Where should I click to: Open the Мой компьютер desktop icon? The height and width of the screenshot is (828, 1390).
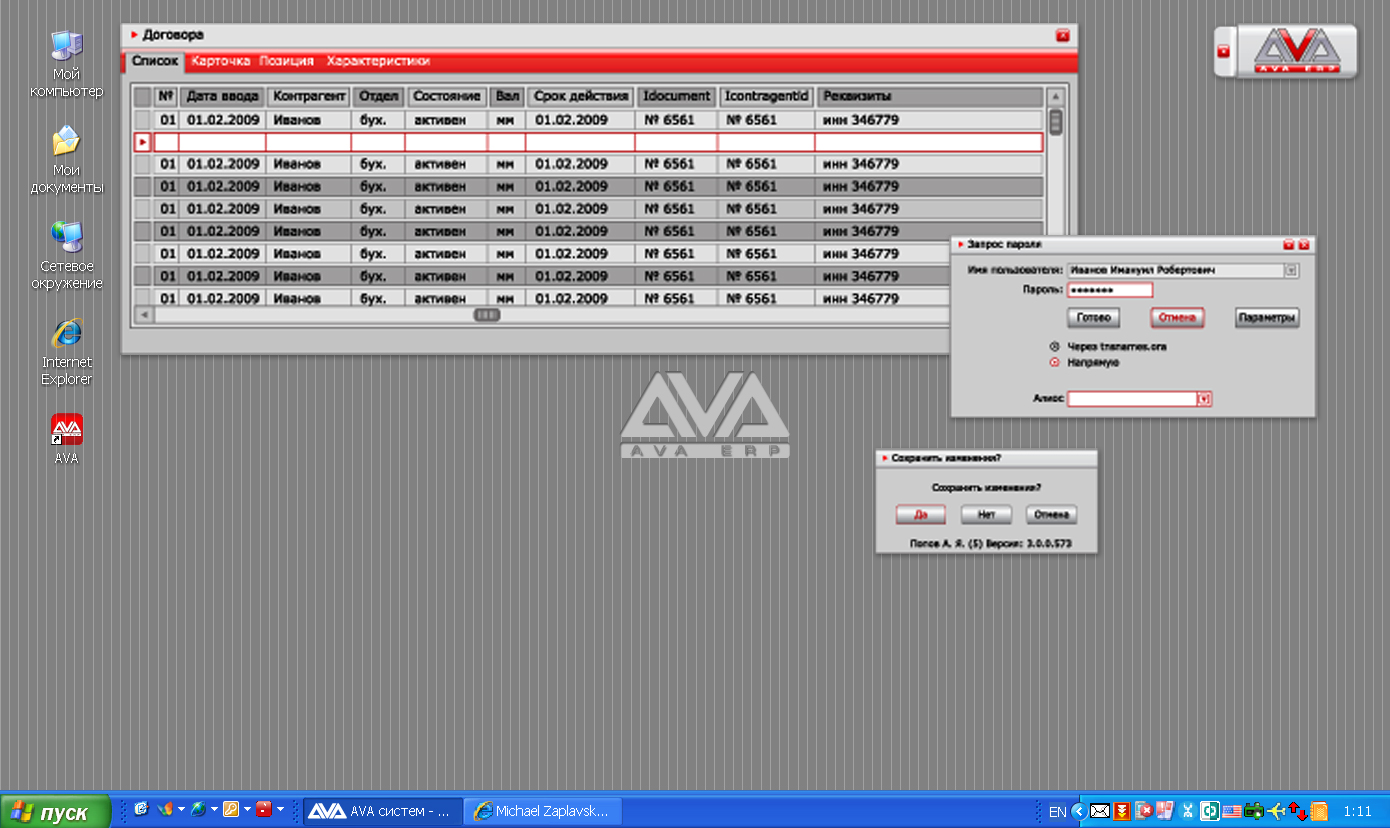click(x=67, y=64)
